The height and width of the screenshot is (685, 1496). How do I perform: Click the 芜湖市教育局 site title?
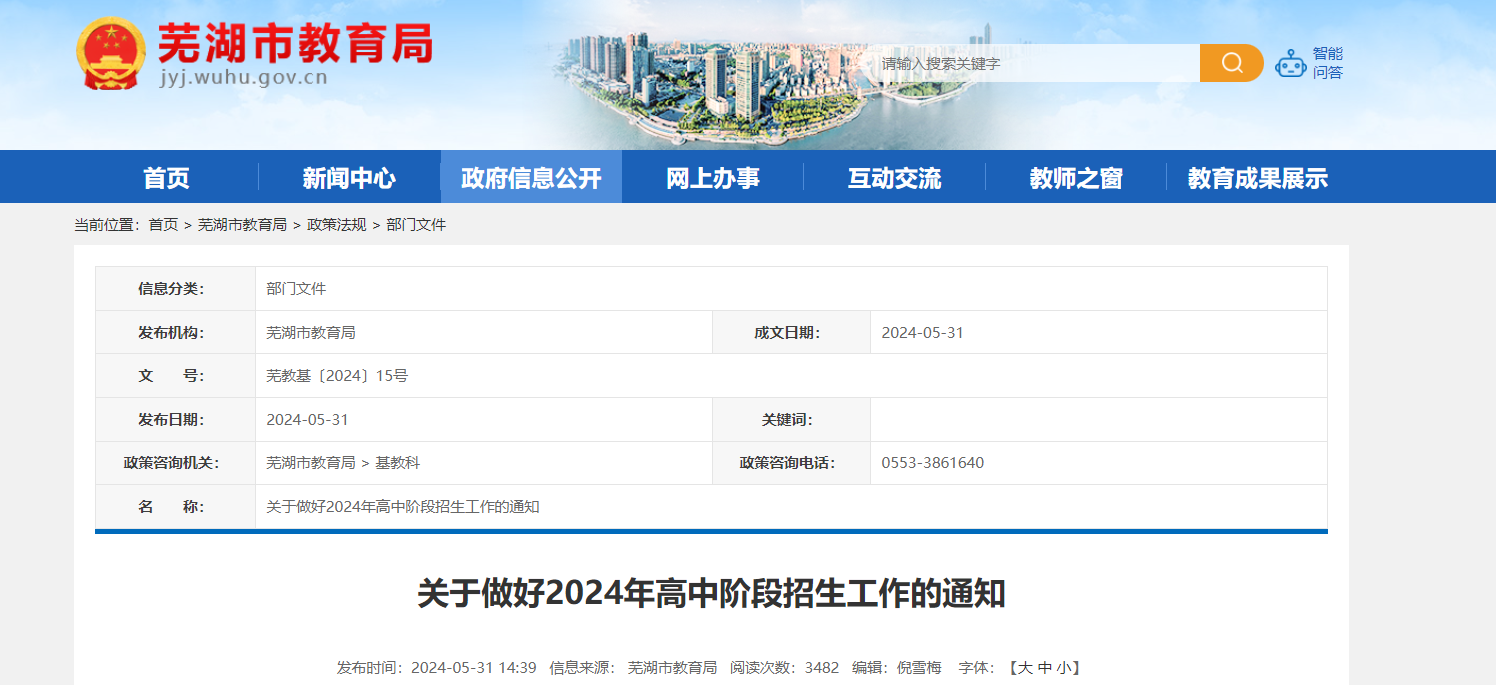296,43
